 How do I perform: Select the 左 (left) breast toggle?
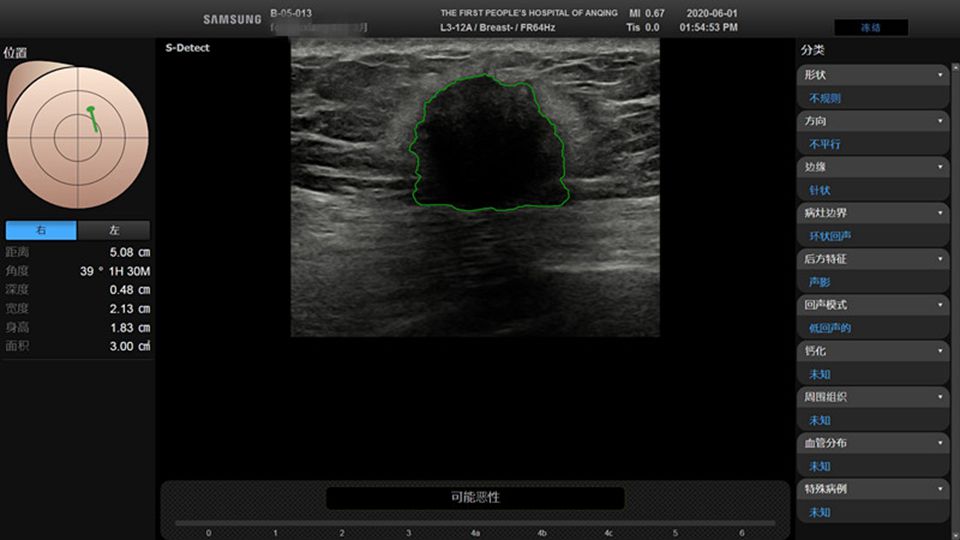(x=114, y=230)
